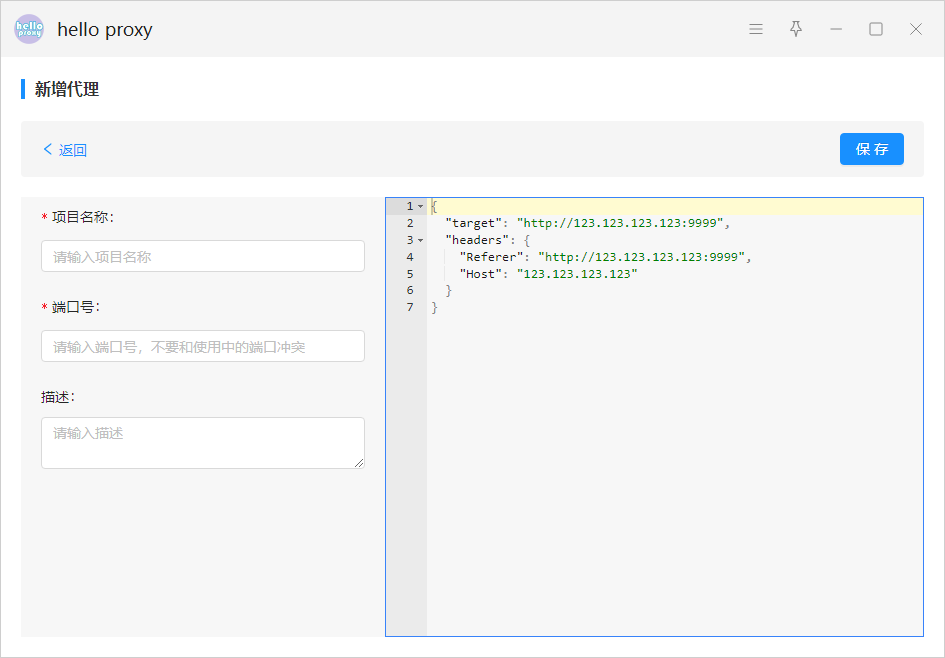Click the "Referer" URL string value
Screen dimensions: 945x658
tap(643, 257)
